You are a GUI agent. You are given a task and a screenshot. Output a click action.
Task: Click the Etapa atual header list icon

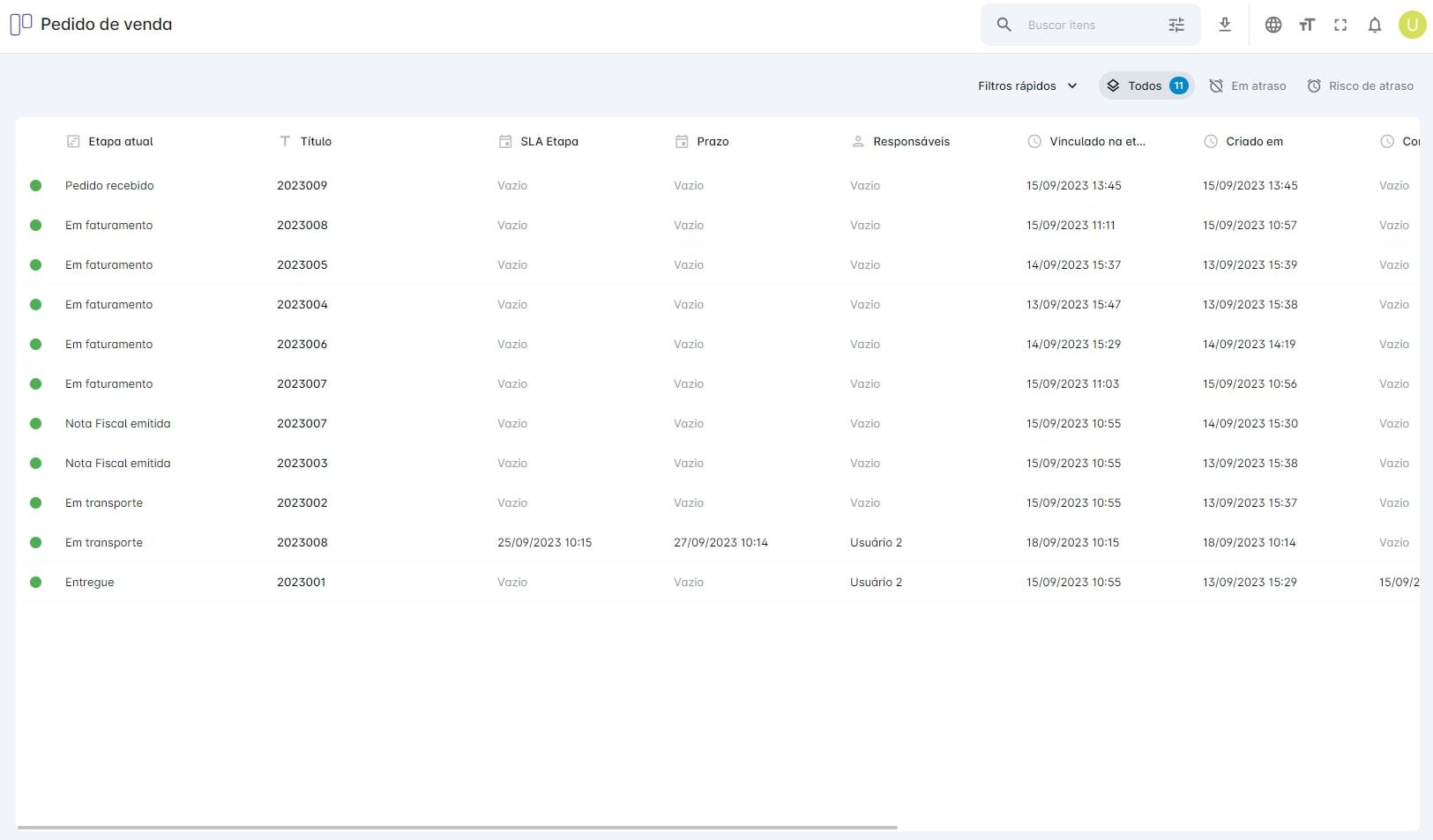[x=73, y=141]
